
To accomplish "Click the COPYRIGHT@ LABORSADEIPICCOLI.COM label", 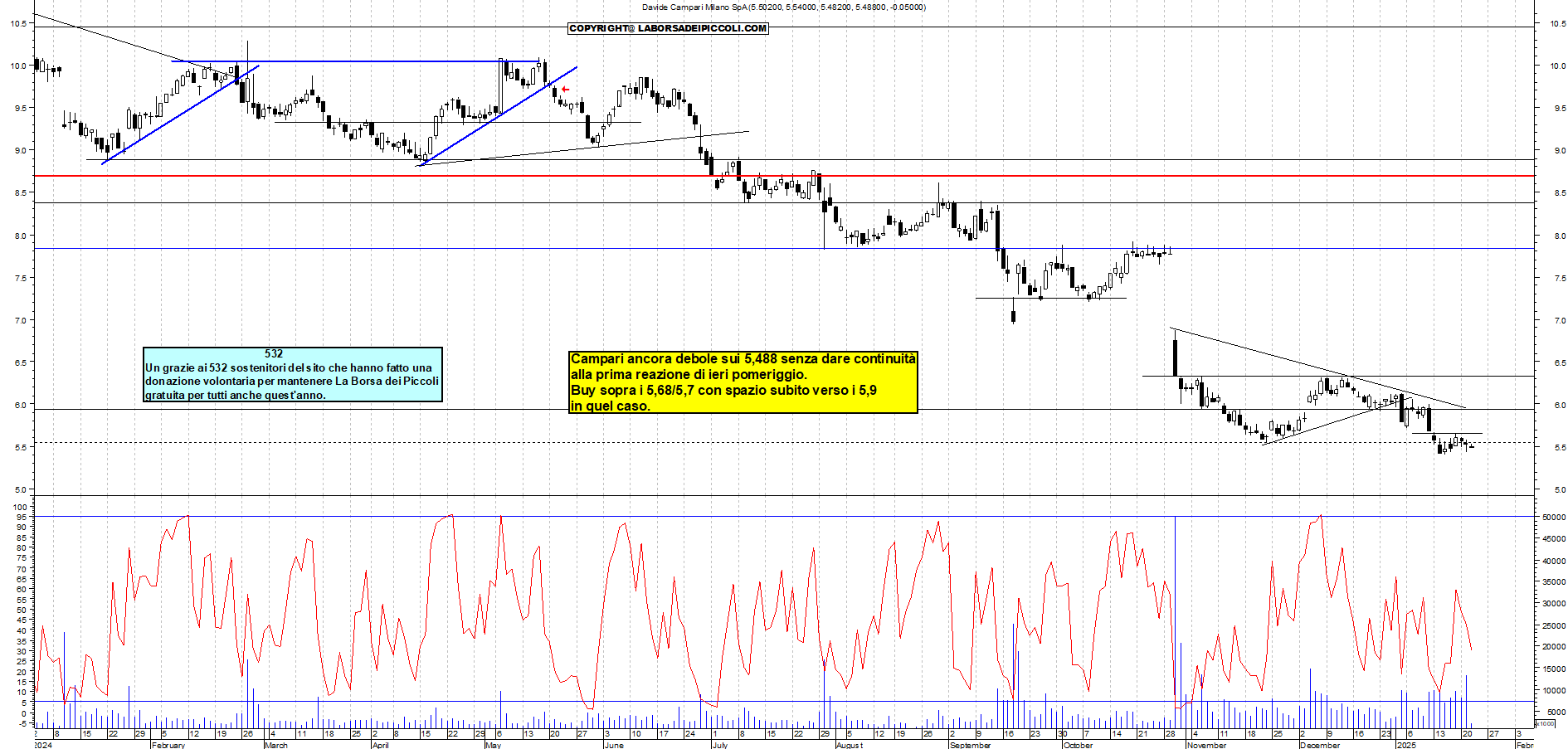I will point(668,28).
